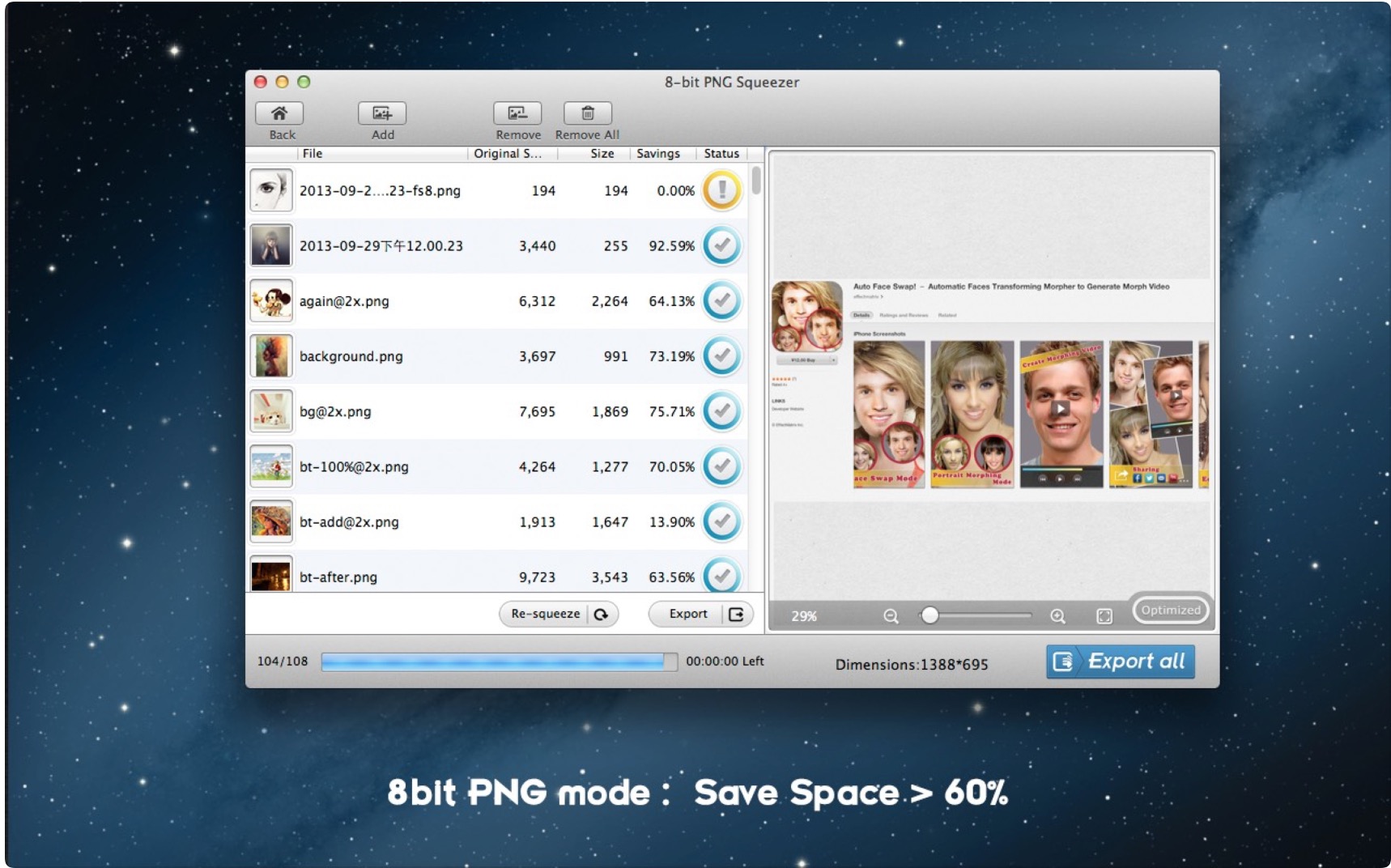Screen dimensions: 1391x868
Task: Sort list by Savings column
Action: click(657, 154)
